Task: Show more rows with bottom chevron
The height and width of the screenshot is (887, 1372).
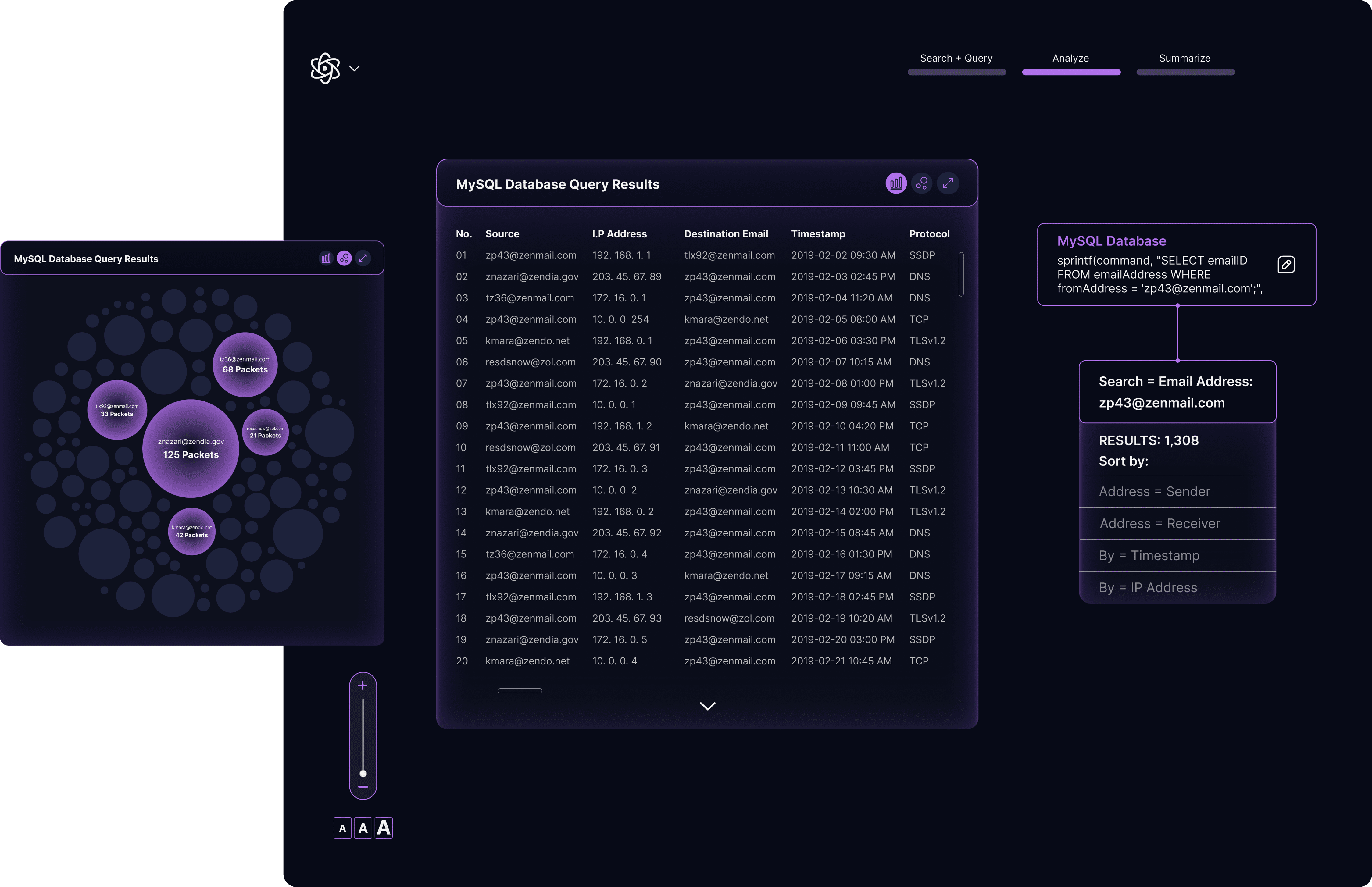Action: [x=707, y=706]
